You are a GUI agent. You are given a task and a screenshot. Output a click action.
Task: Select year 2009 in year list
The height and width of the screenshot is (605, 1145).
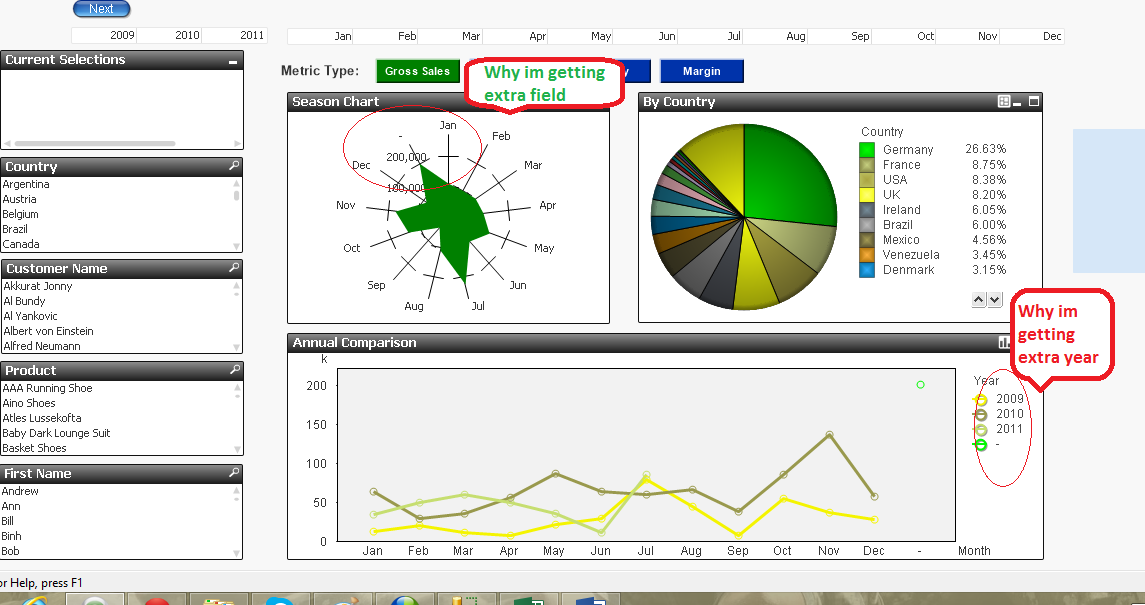coord(104,35)
